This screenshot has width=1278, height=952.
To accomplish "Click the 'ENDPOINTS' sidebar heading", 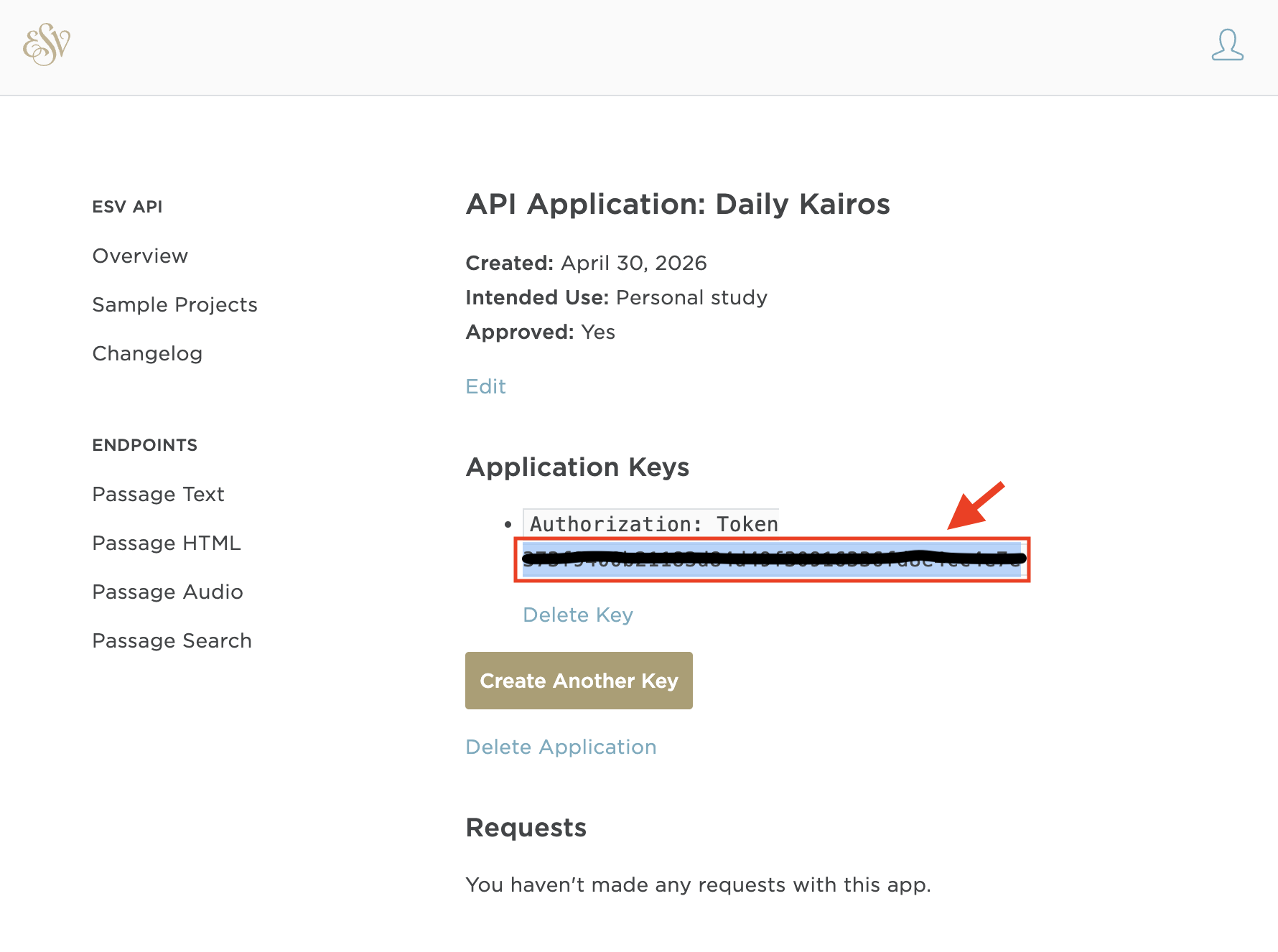I will click(144, 445).
